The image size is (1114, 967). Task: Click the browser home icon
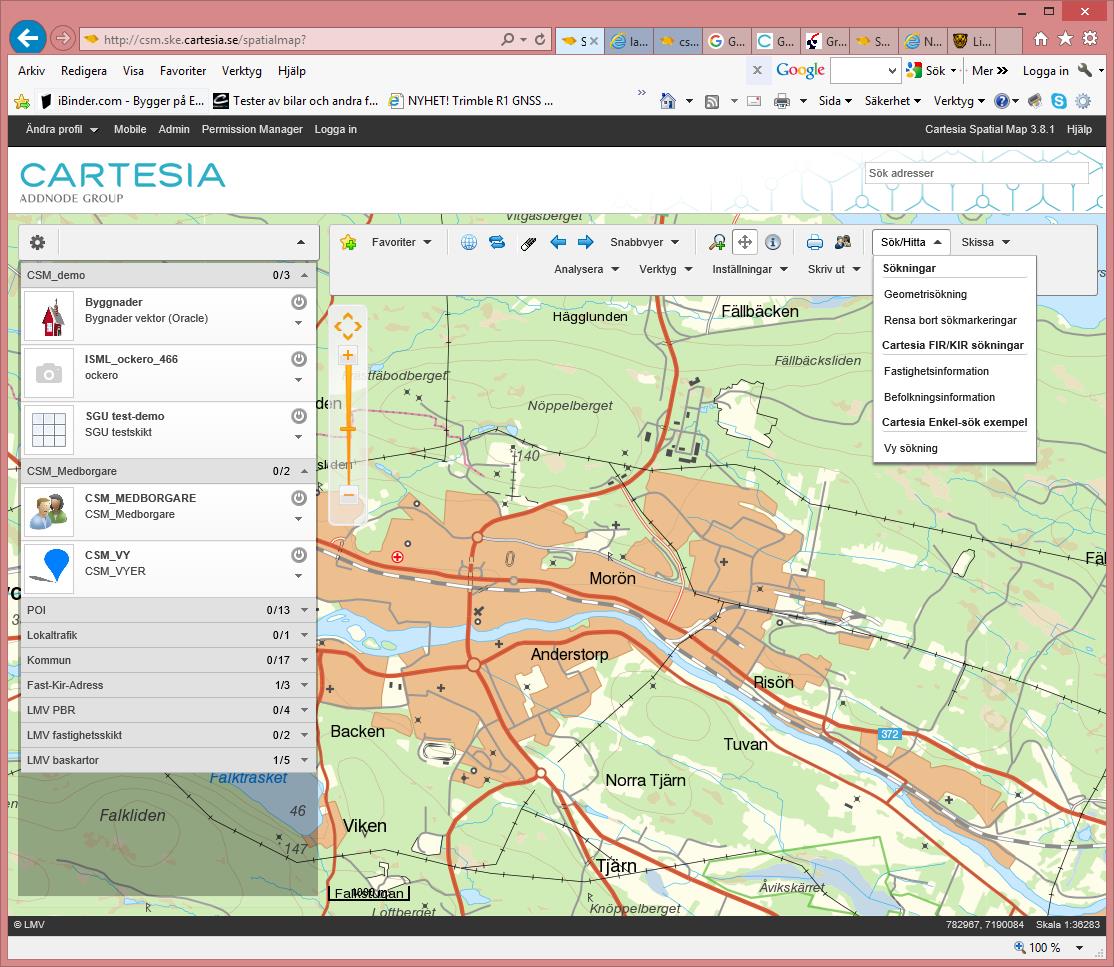coord(1041,39)
